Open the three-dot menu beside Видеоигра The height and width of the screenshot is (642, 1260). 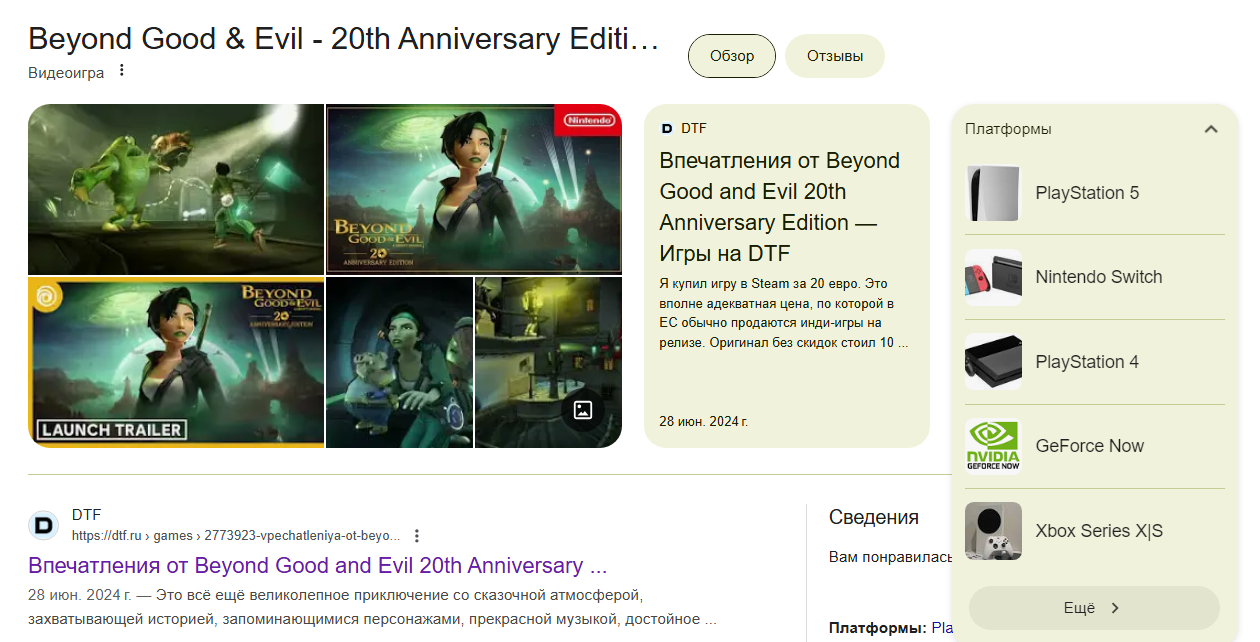click(122, 71)
